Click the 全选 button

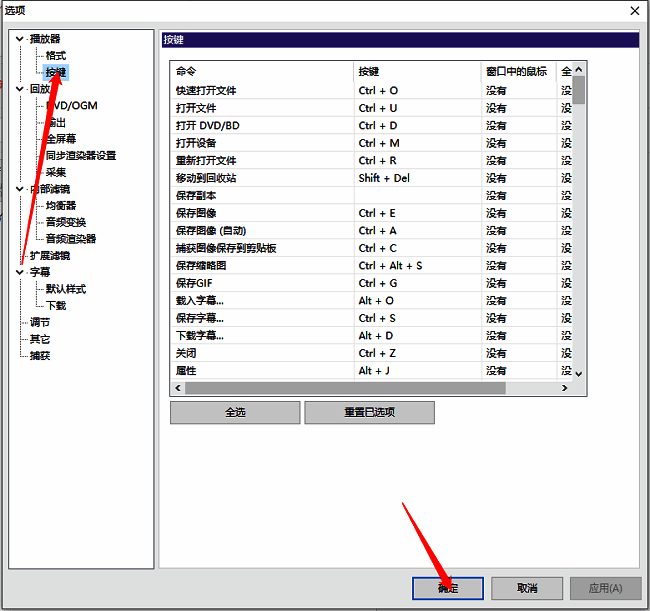pos(235,412)
